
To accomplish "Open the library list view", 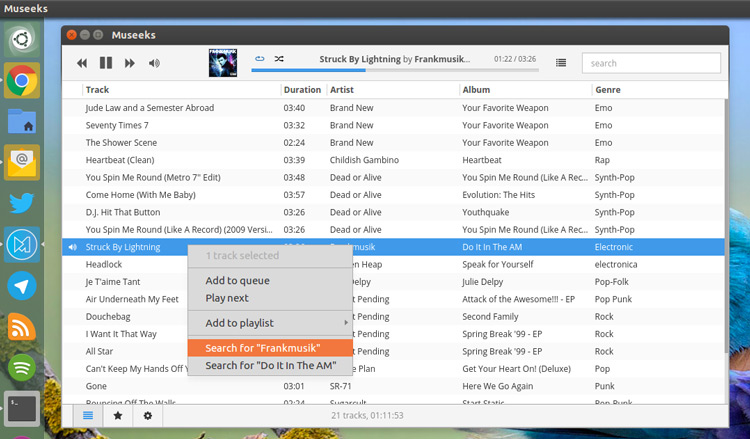I will [88, 415].
